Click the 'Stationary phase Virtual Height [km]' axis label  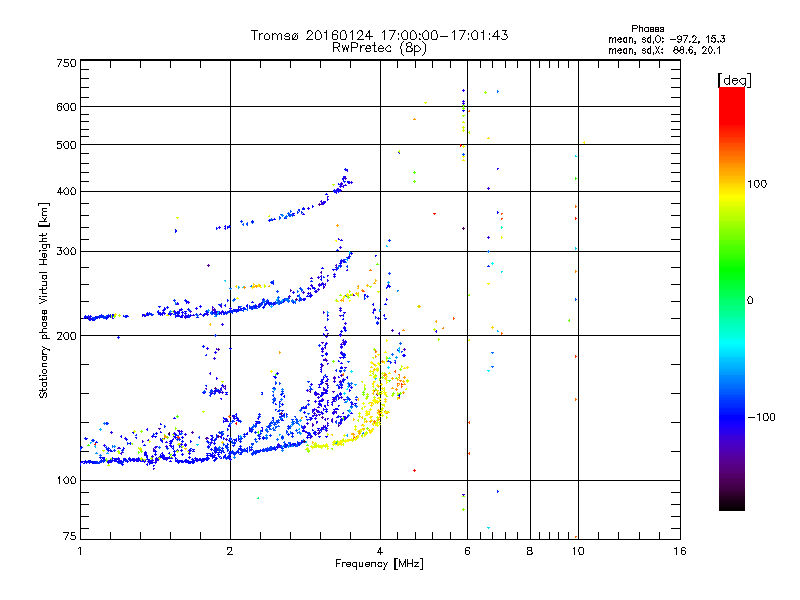pyautogui.click(x=44, y=300)
